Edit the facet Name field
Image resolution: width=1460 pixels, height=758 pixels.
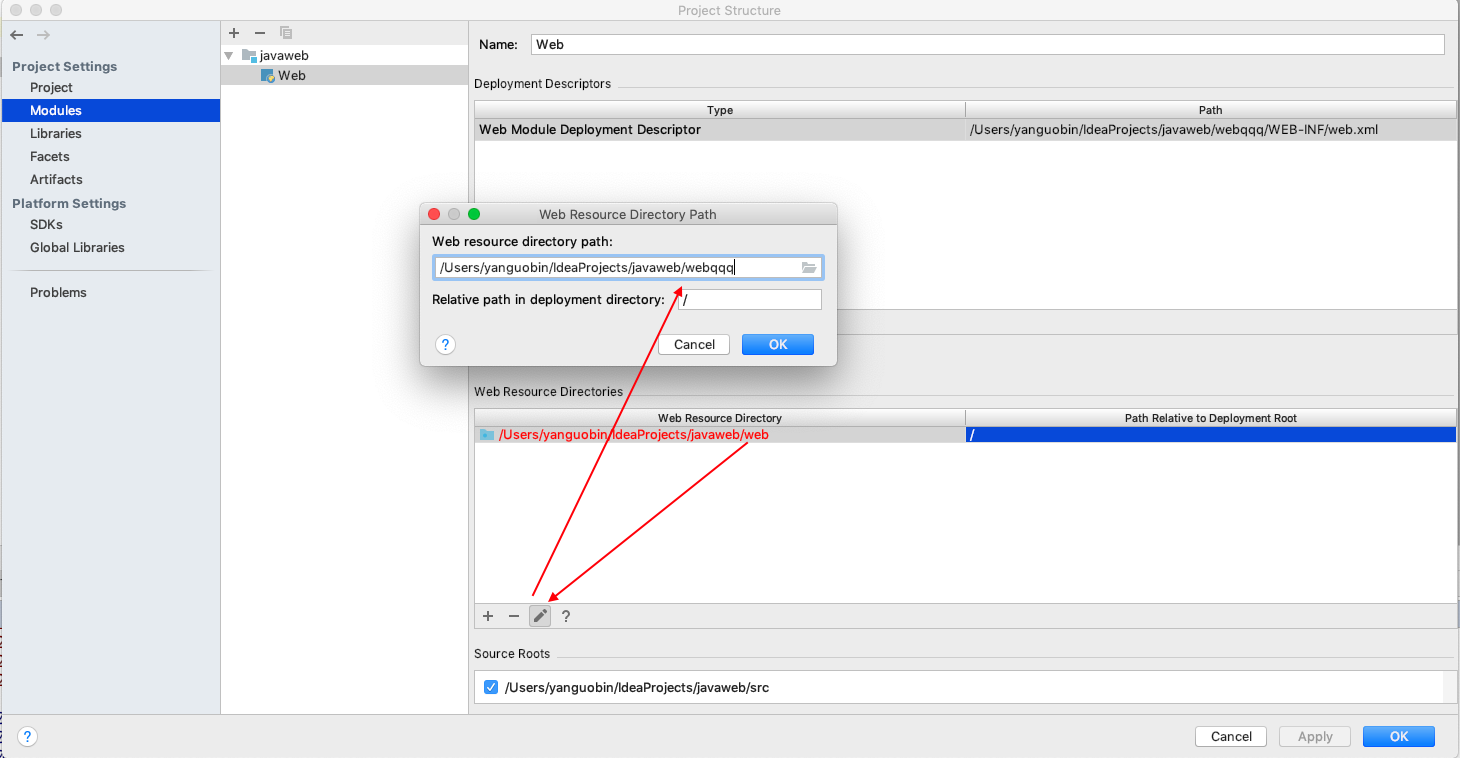[x=987, y=45]
